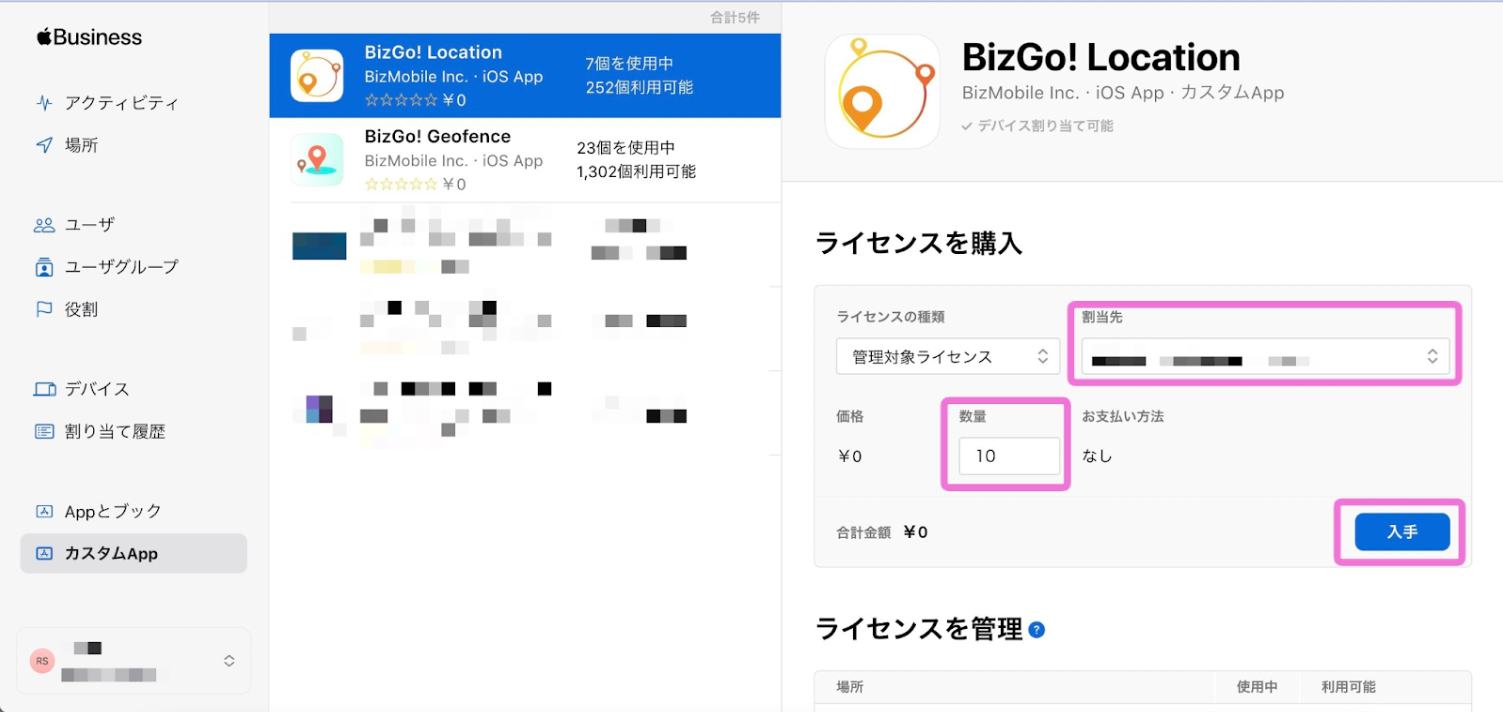Click the Locations arrow icon in sidebar
Screen dimensions: 1503x716
tap(44, 145)
